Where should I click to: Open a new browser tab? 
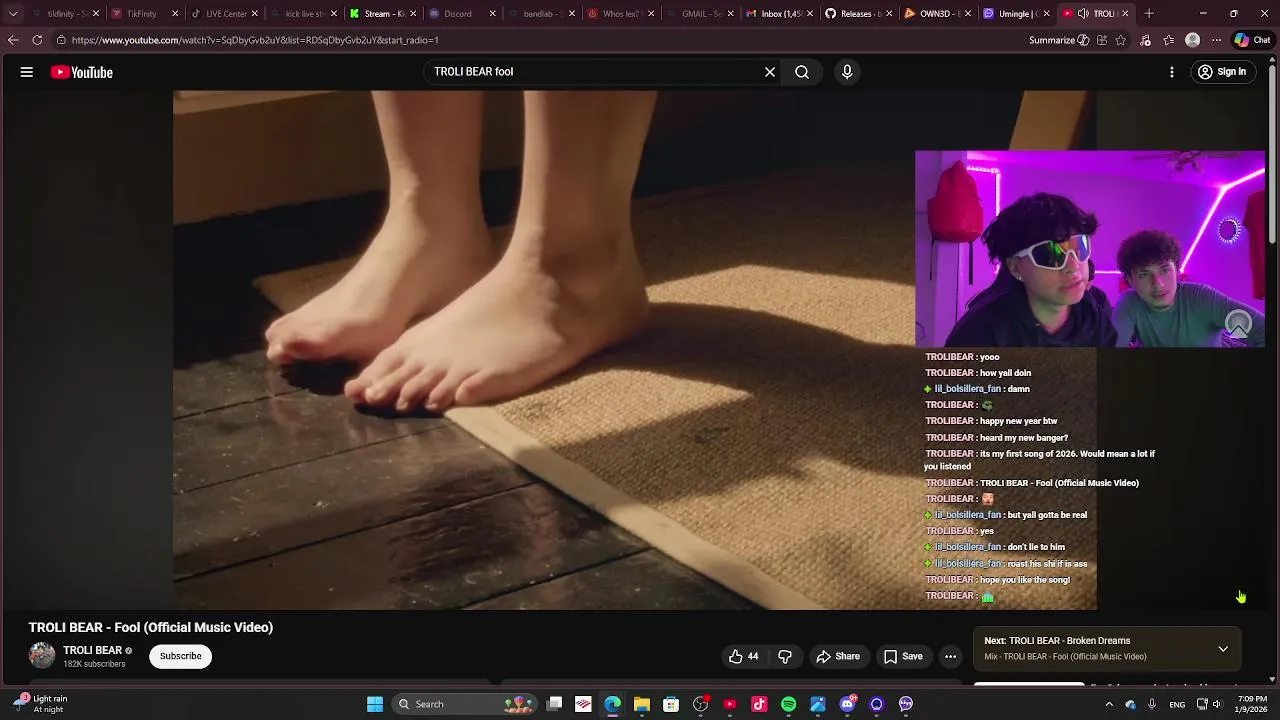pyautogui.click(x=1149, y=14)
